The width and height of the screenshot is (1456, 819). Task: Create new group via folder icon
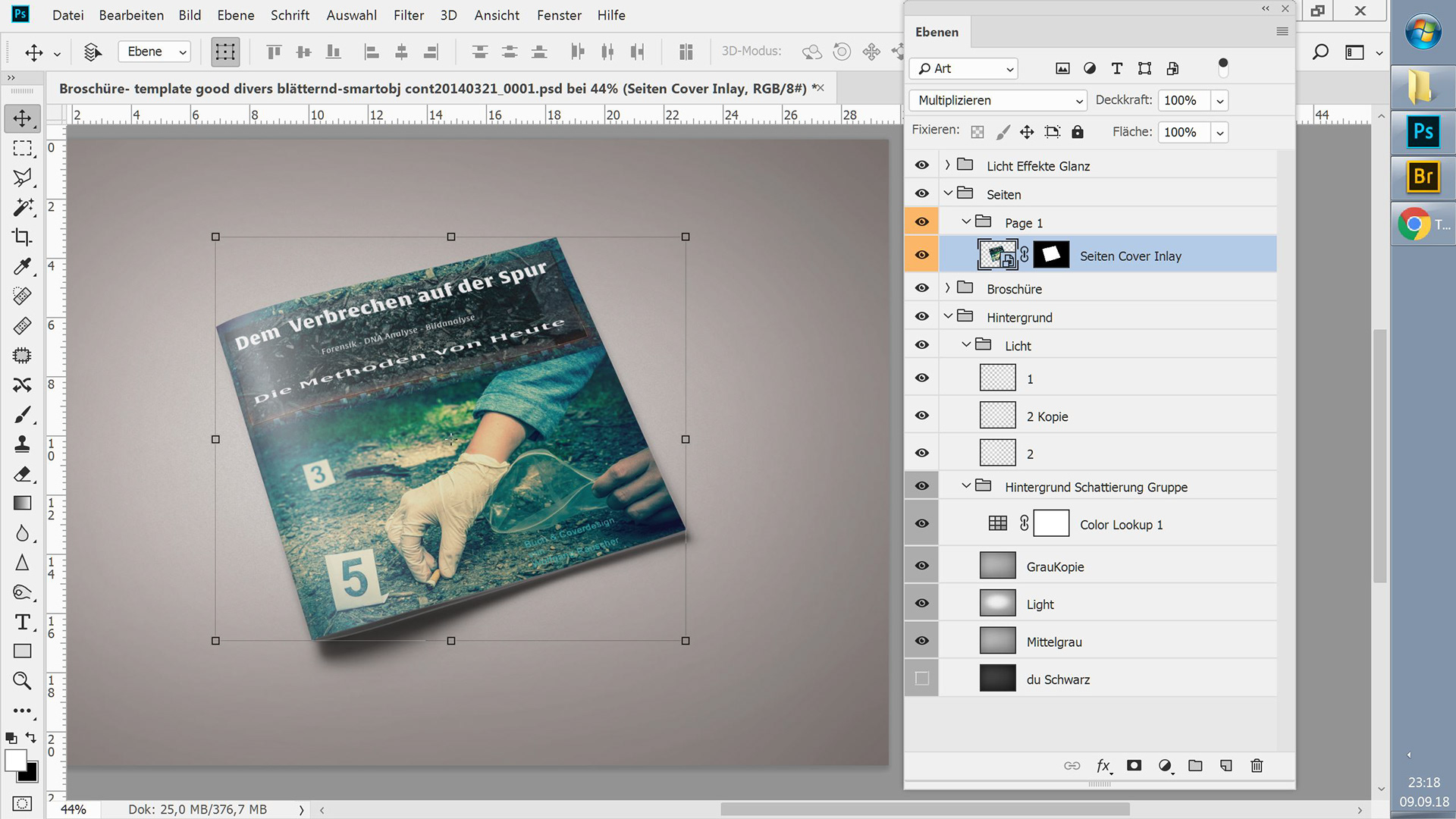click(x=1195, y=766)
